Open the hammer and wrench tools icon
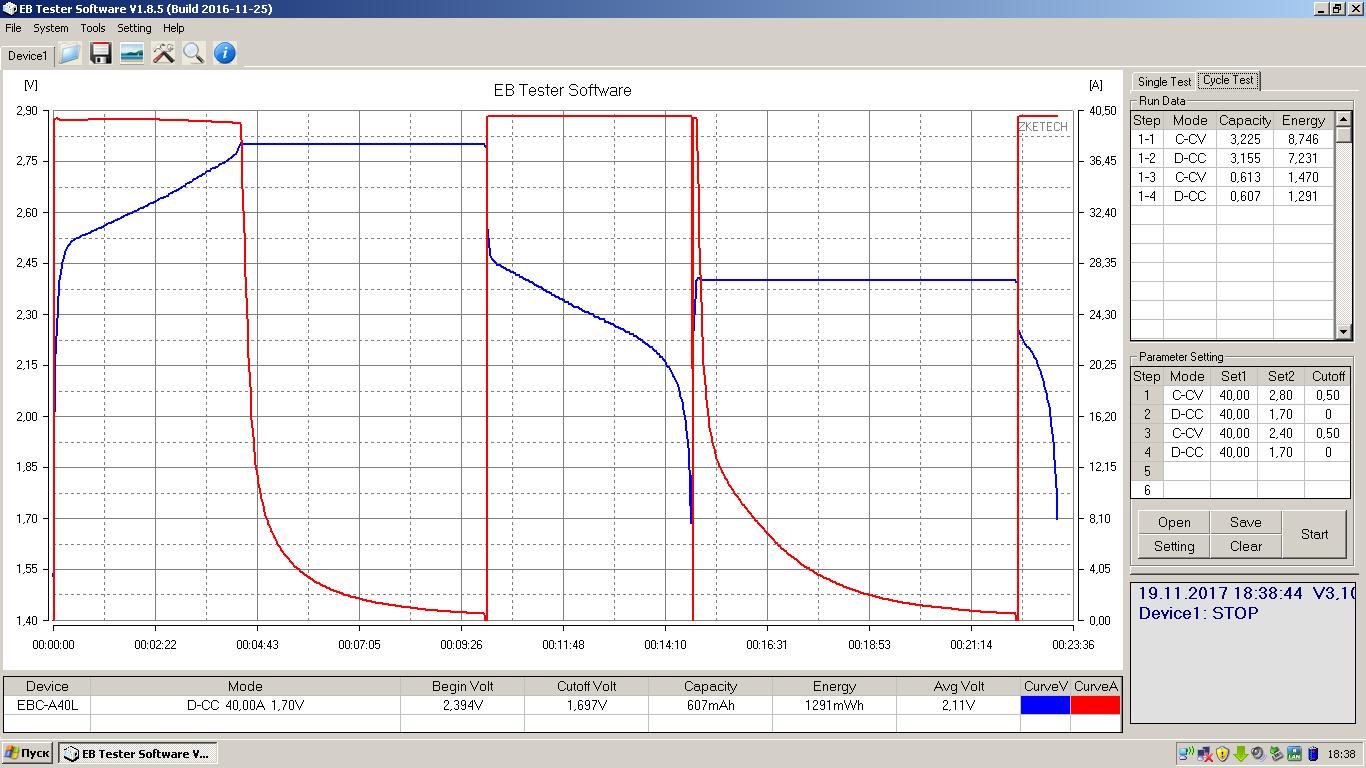The image size is (1366, 768). point(163,54)
